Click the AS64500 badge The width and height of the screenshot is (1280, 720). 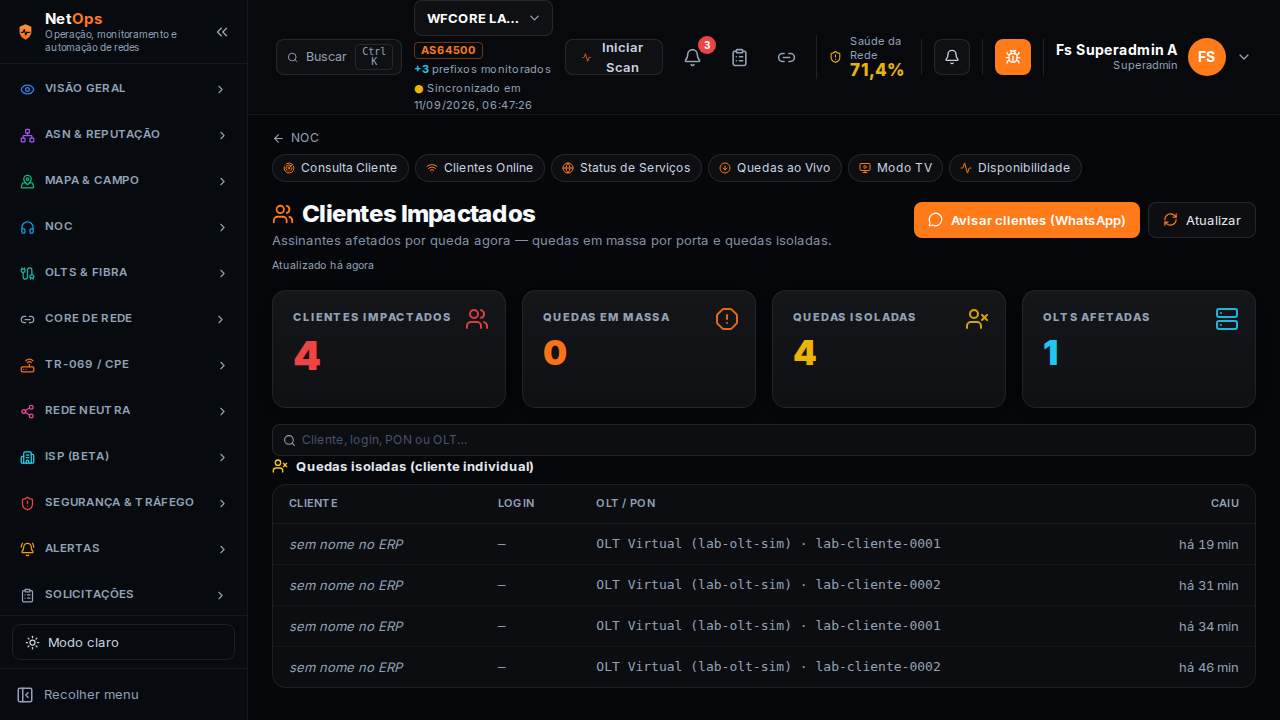click(x=449, y=50)
